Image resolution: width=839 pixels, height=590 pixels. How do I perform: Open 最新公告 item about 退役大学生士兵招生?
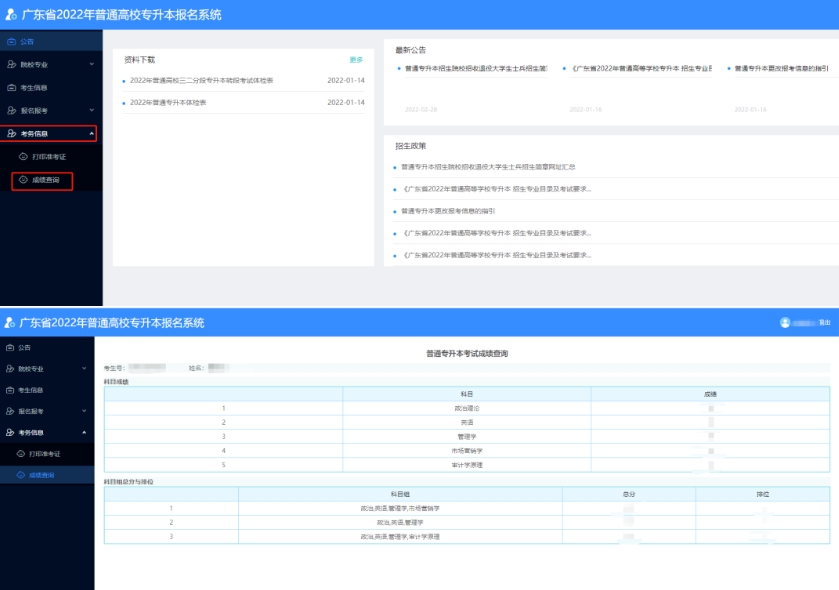click(476, 68)
